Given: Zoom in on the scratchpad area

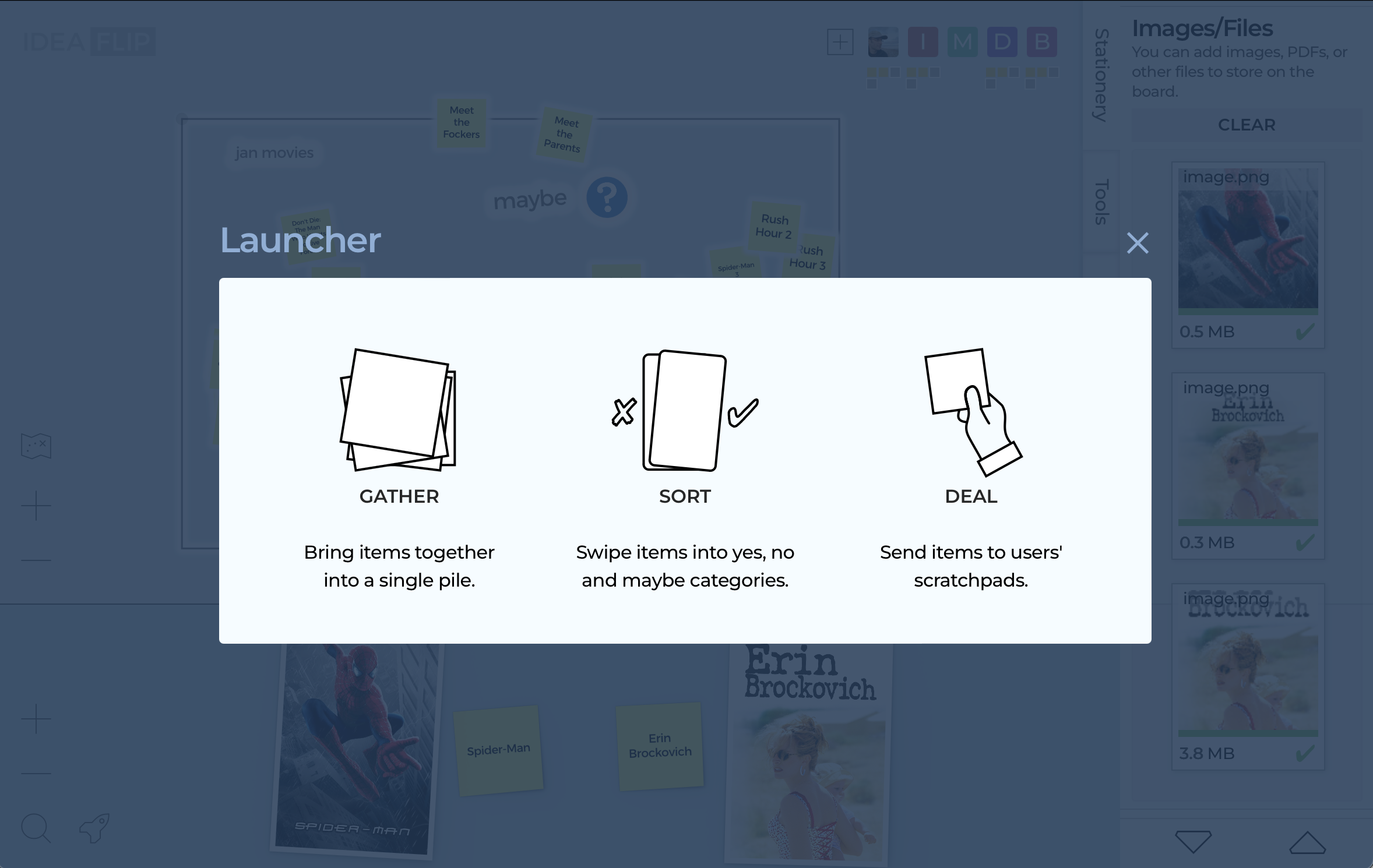Looking at the screenshot, I should (x=36, y=719).
